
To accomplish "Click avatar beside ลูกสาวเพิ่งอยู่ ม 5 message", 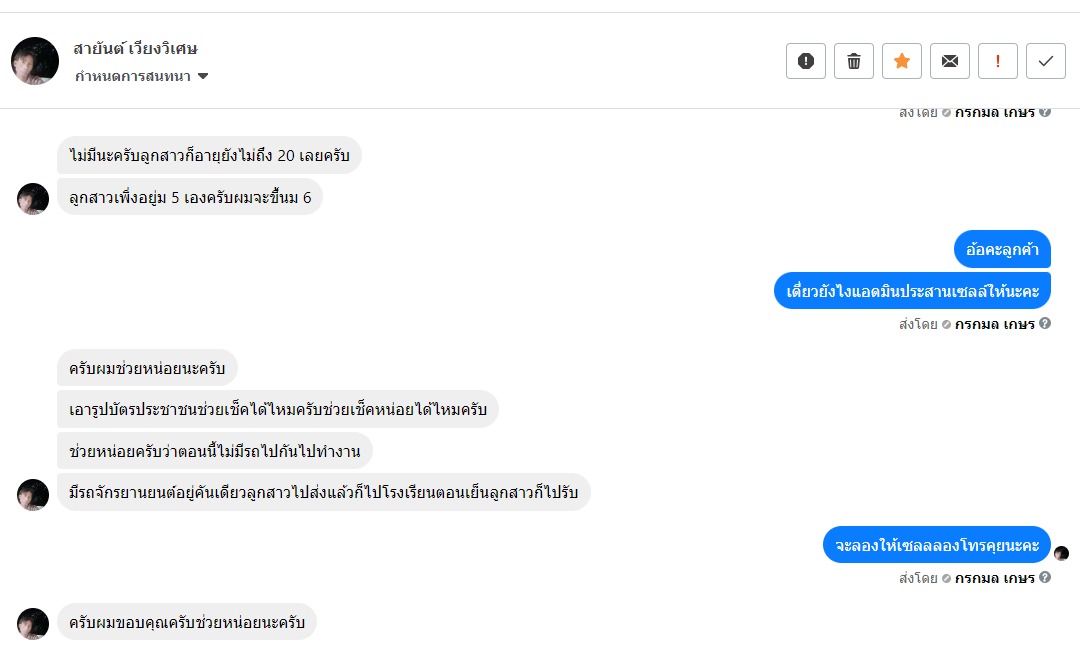I will (33, 198).
